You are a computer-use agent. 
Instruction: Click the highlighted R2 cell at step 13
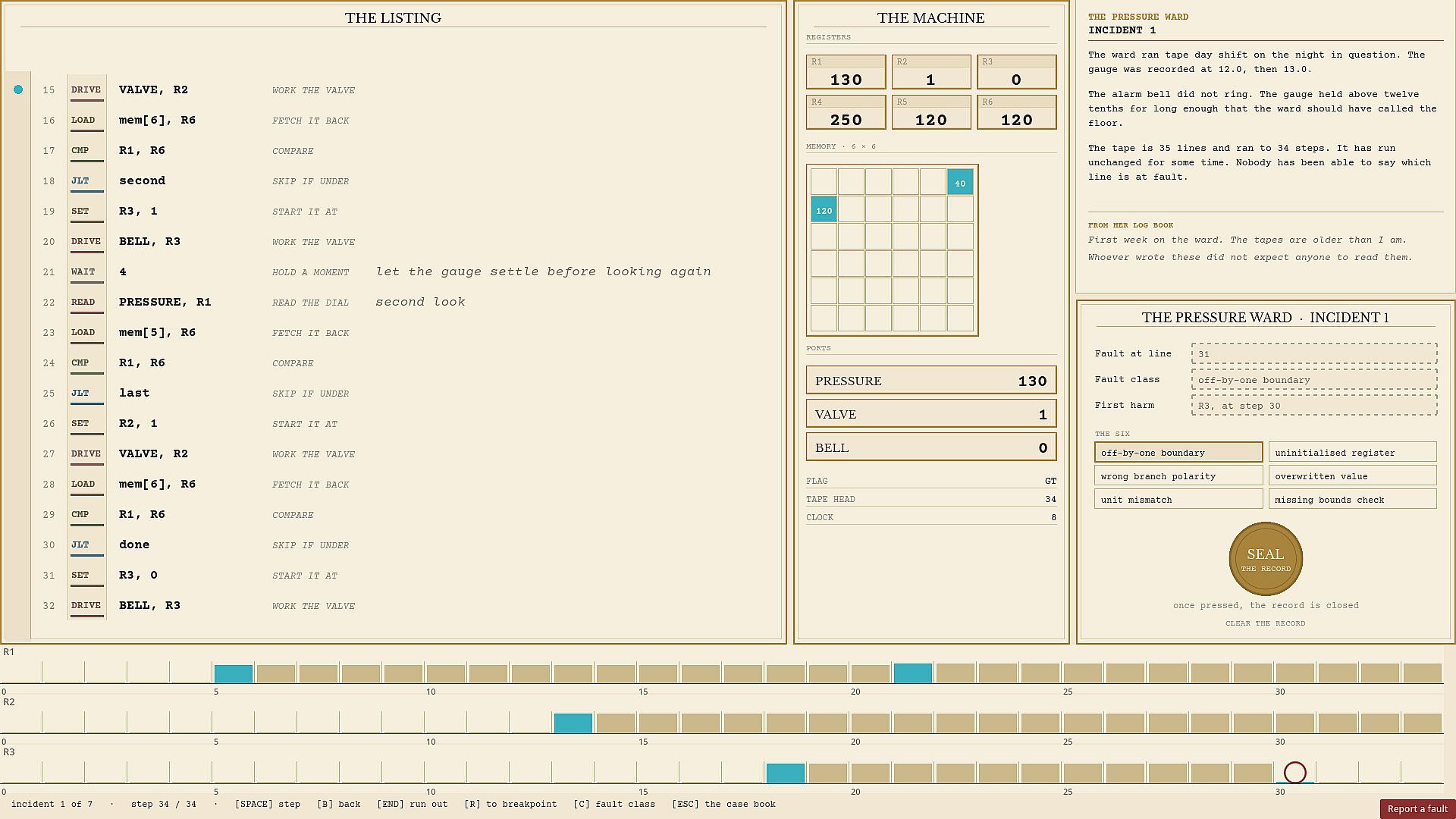click(573, 723)
